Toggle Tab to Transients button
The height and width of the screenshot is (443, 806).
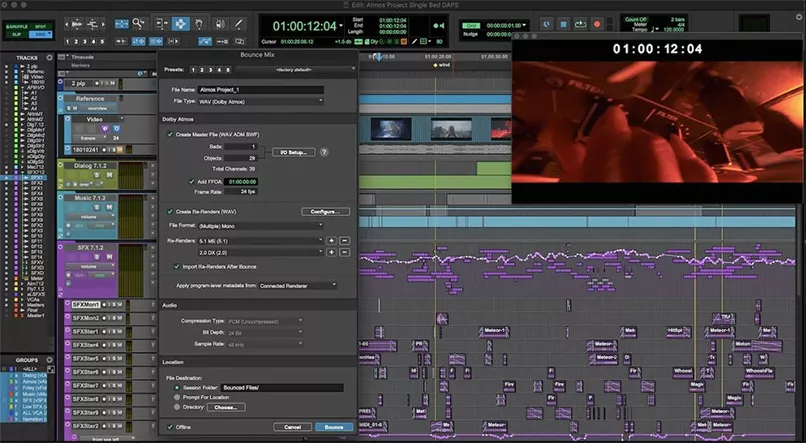pyautogui.click(x=121, y=41)
